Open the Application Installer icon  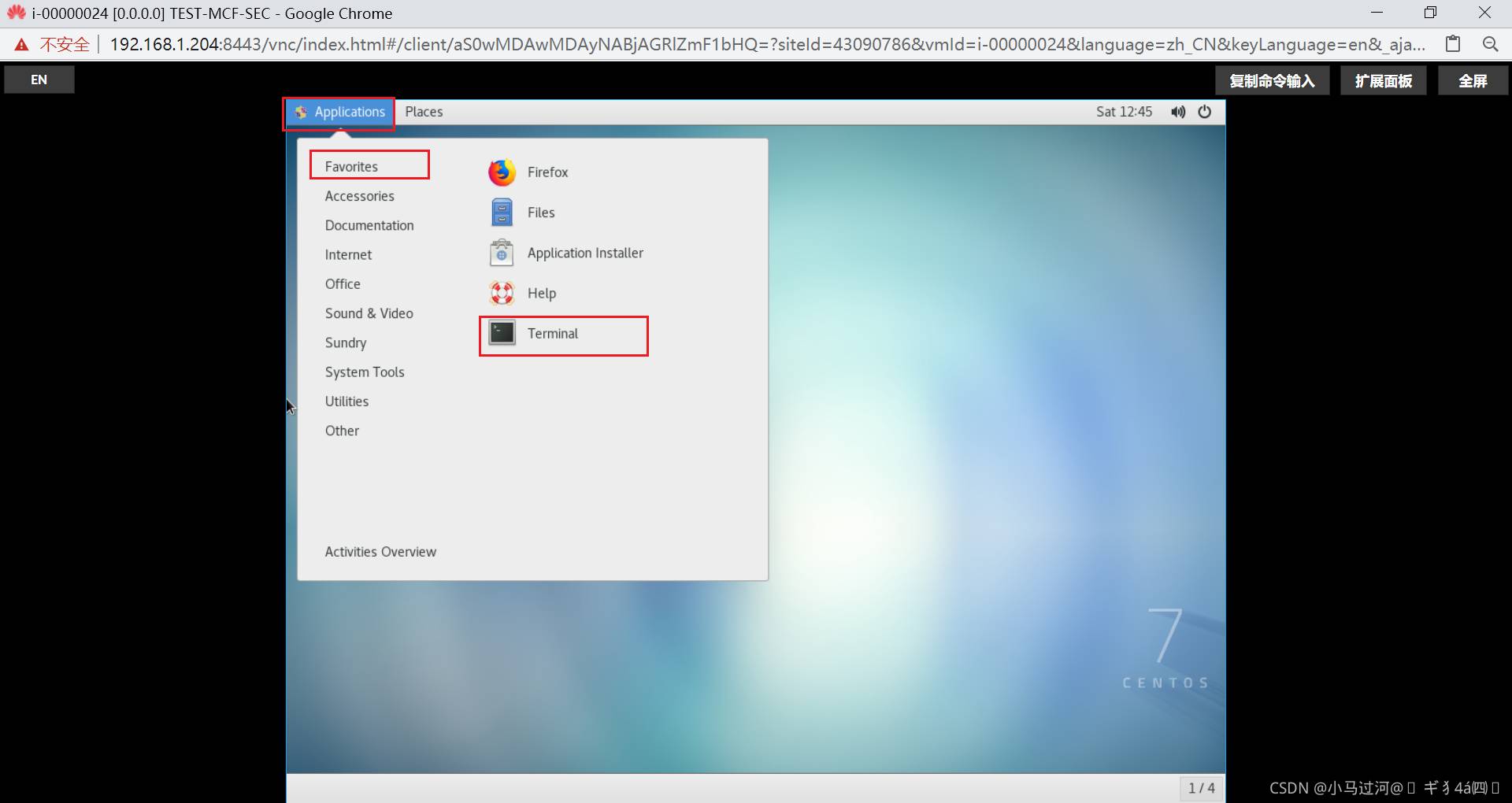tap(502, 253)
